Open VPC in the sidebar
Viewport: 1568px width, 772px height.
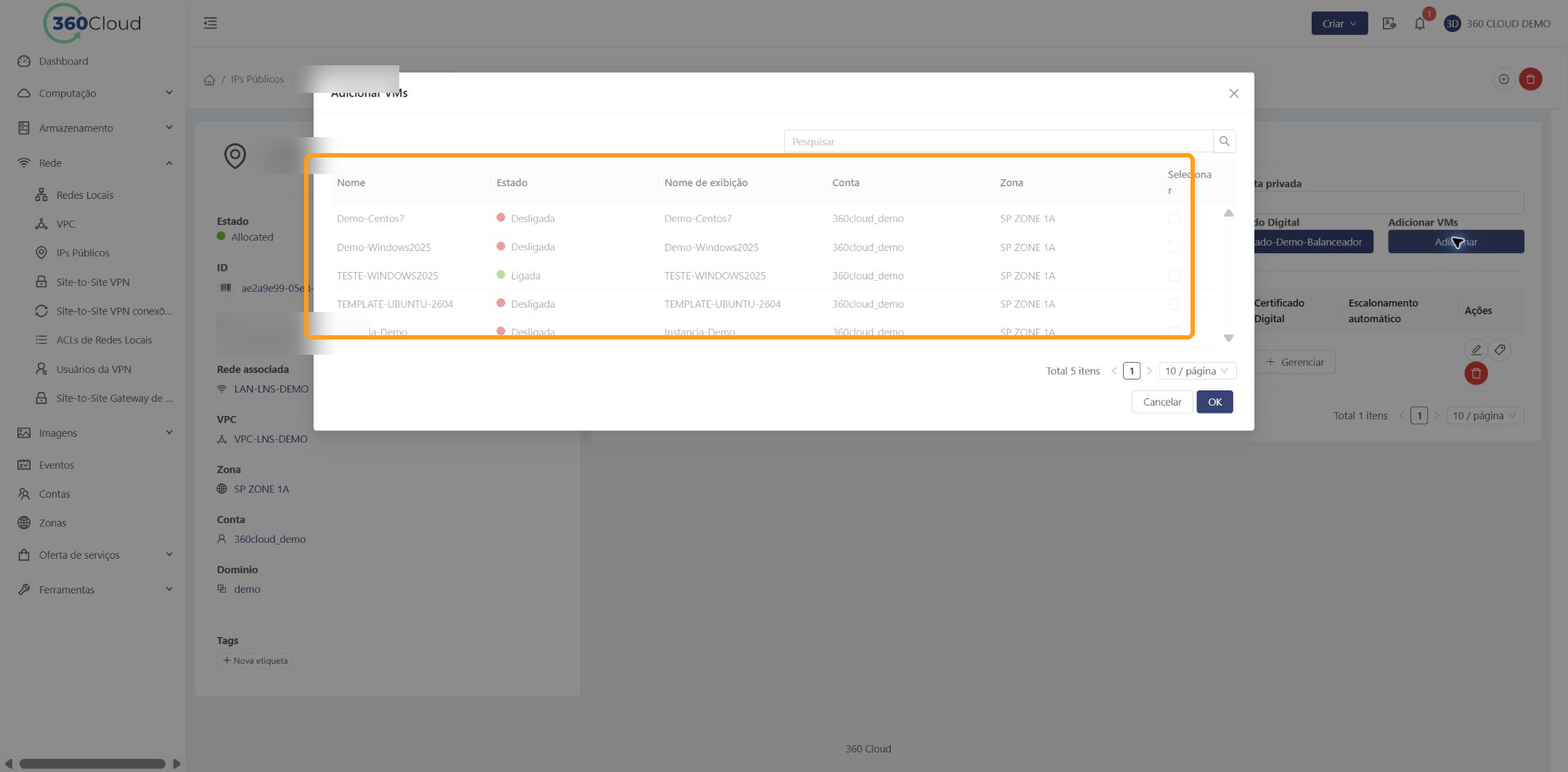tap(65, 223)
